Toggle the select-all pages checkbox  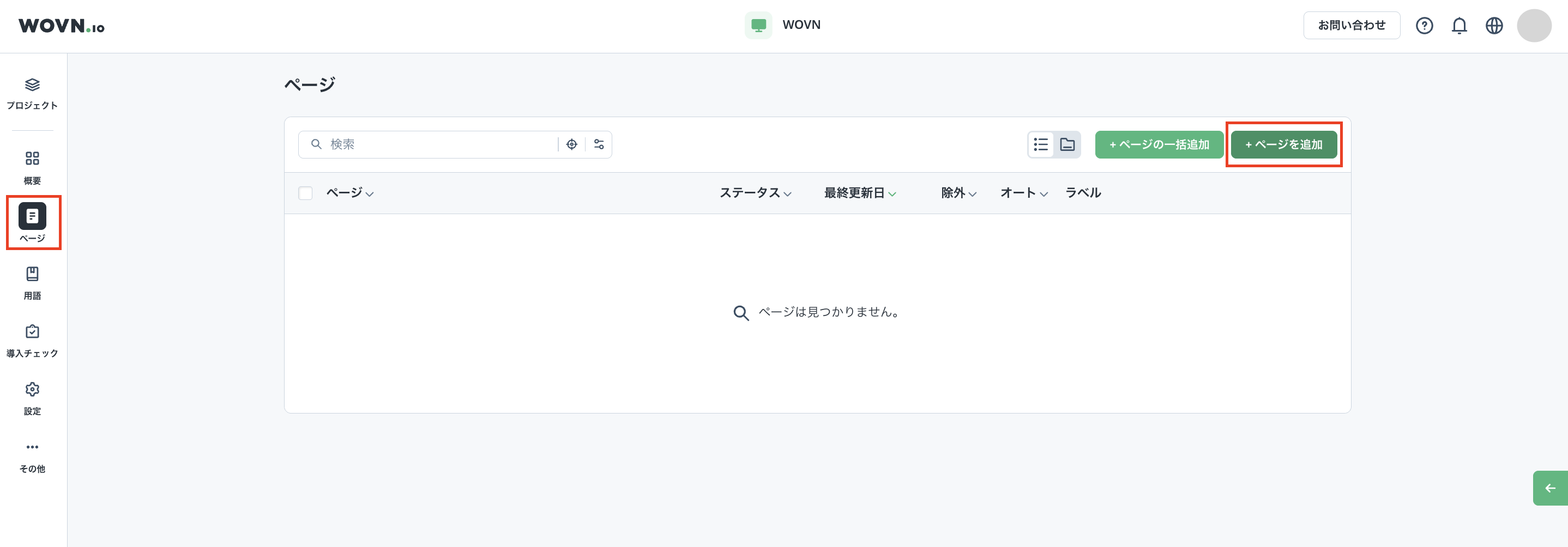305,192
